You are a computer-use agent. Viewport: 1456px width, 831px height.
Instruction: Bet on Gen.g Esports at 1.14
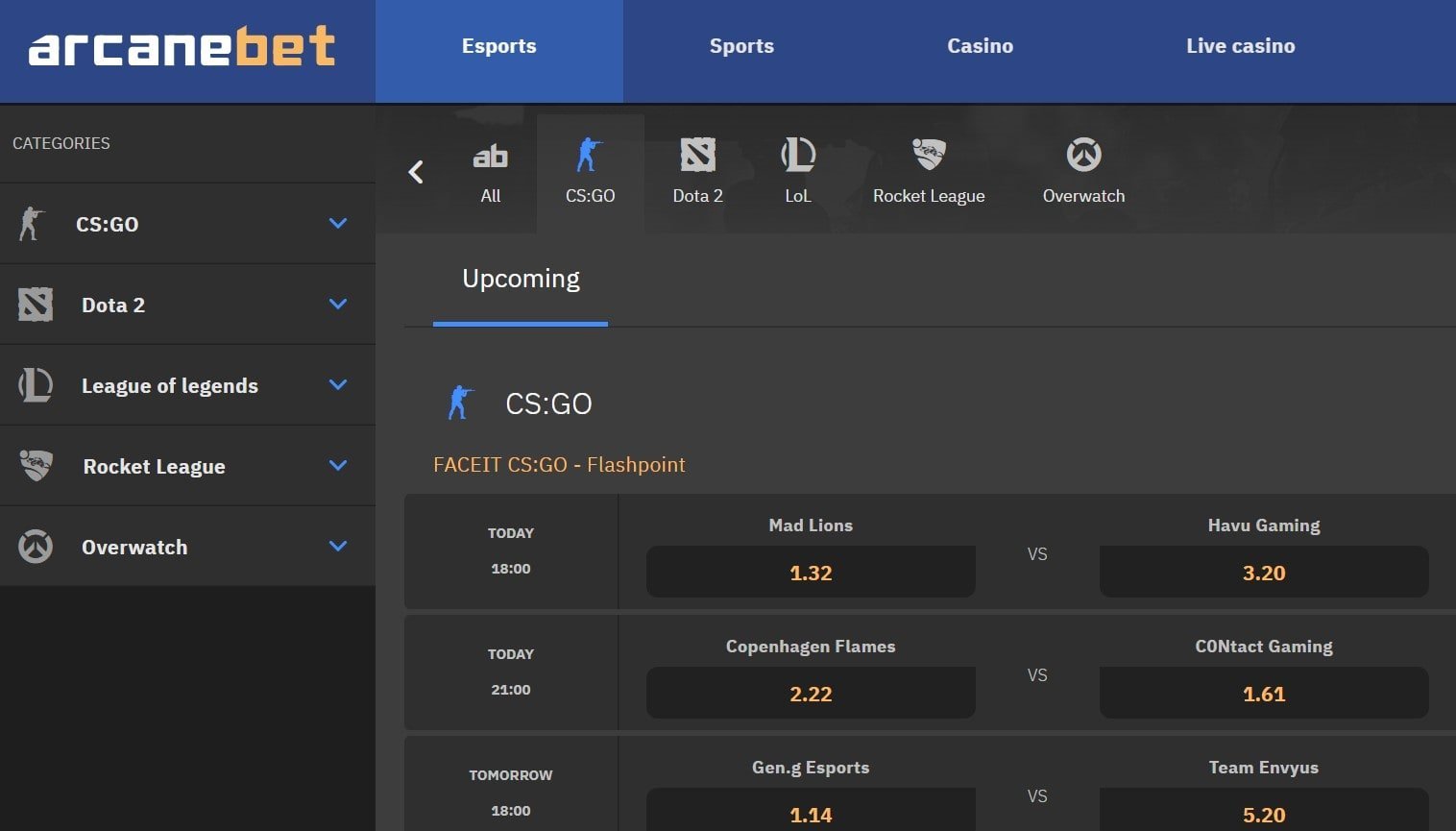[x=811, y=812]
